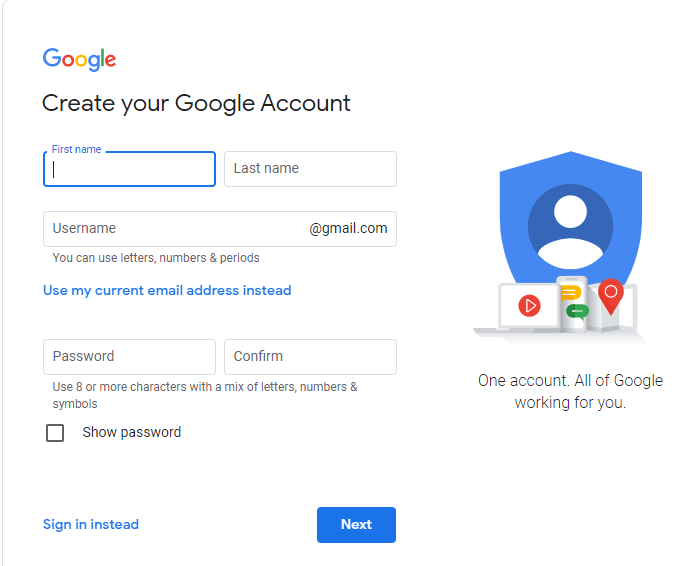This screenshot has width=692, height=566.
Task: Click the yellow chat bubble icon
Action: tap(570, 293)
